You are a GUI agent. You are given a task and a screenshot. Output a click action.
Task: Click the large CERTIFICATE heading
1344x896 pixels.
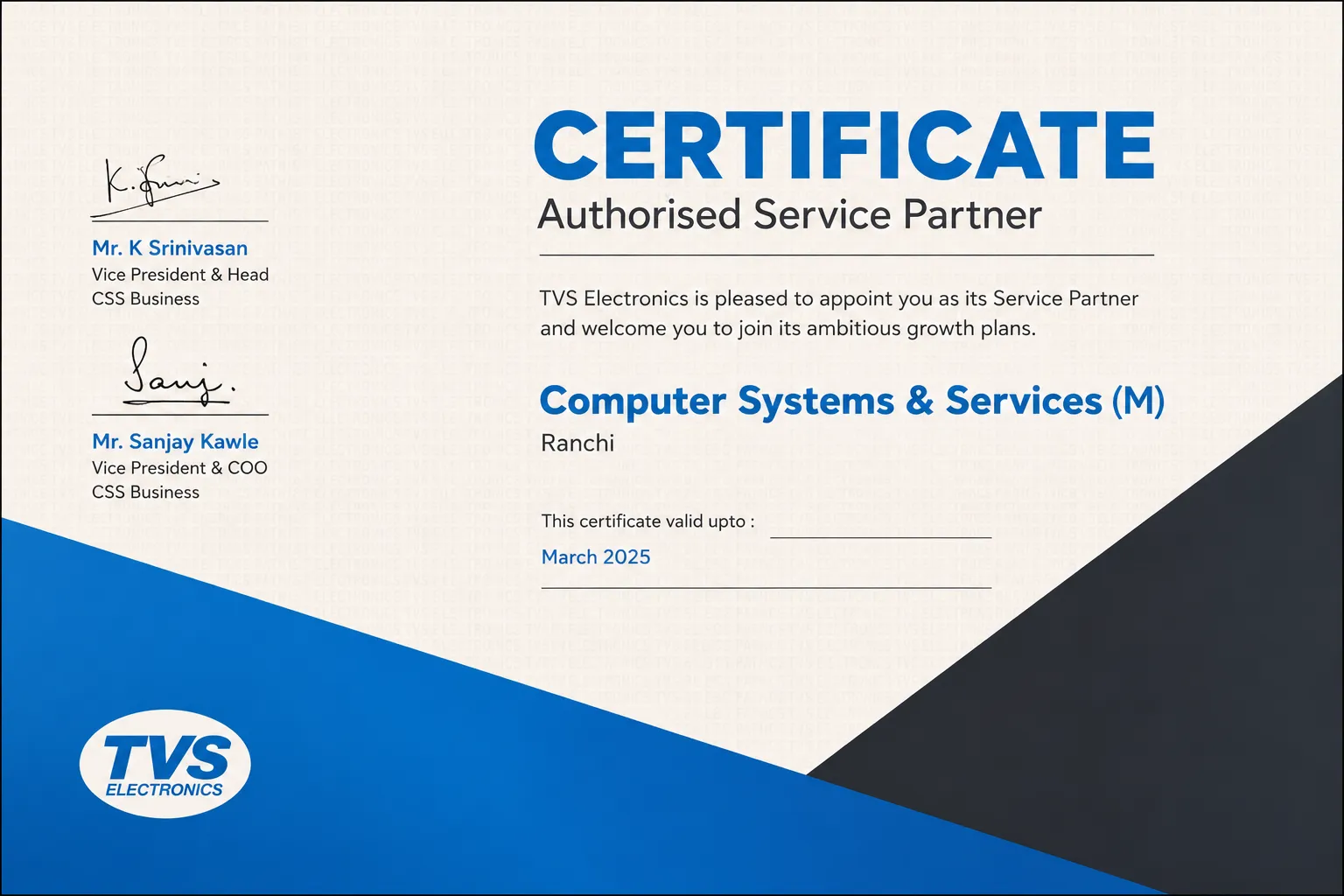[844, 147]
